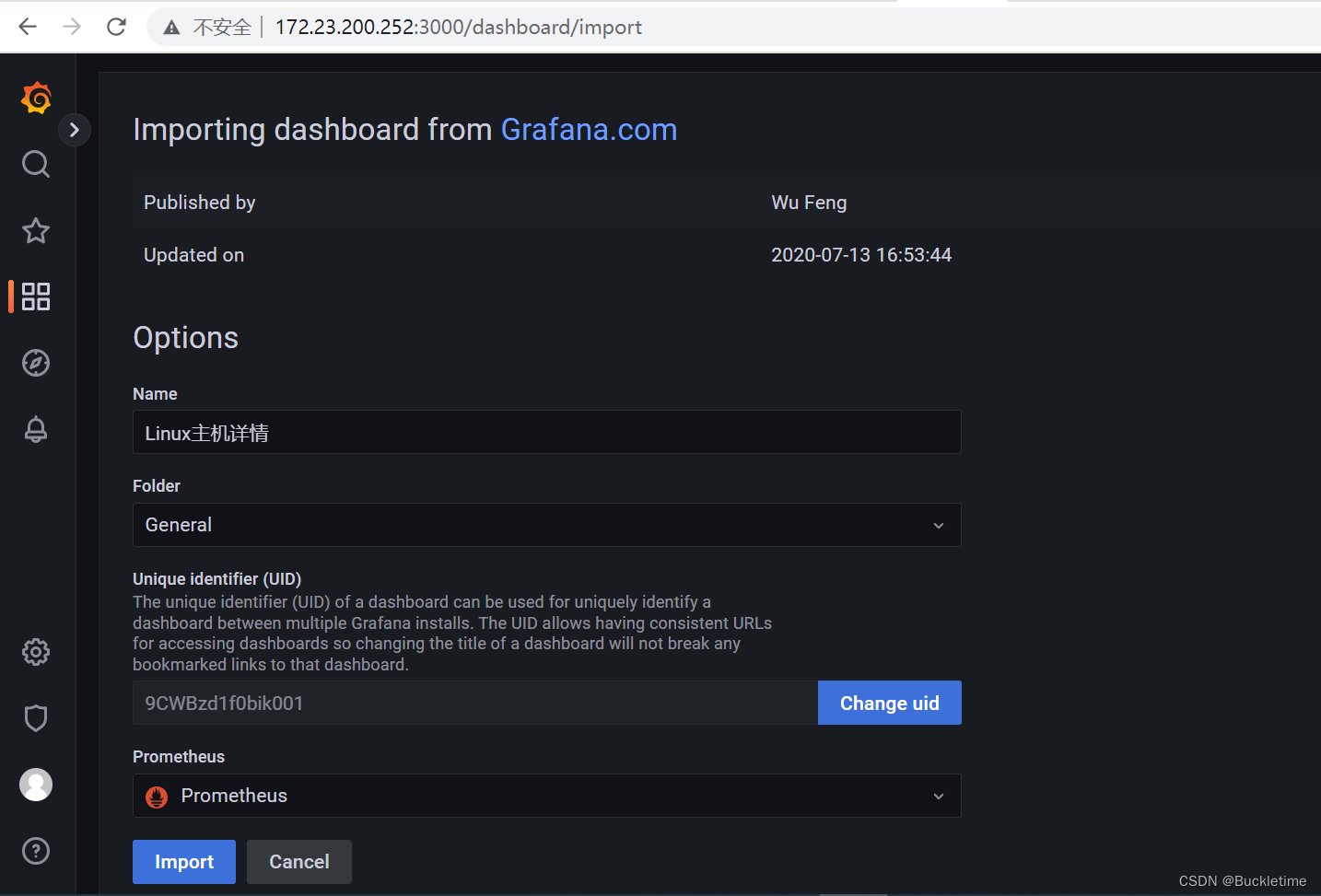The width and height of the screenshot is (1321, 896).
Task: Open the user profile avatar
Action: pyautogui.click(x=36, y=785)
